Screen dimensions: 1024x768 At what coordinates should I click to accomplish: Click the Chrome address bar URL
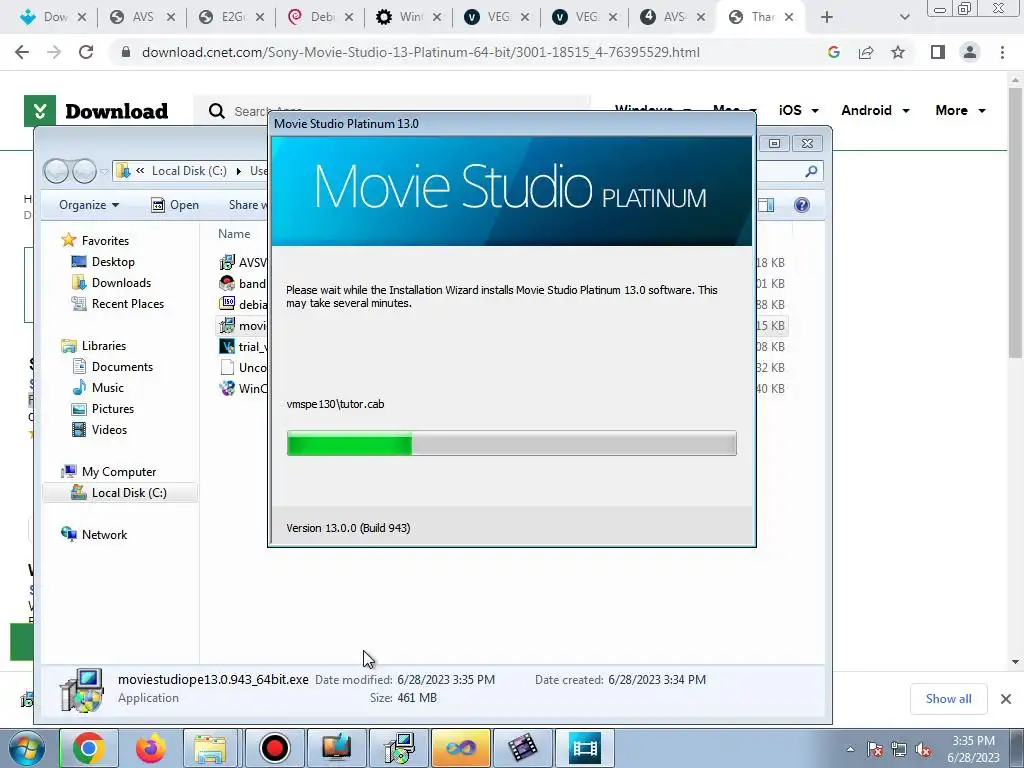421,52
